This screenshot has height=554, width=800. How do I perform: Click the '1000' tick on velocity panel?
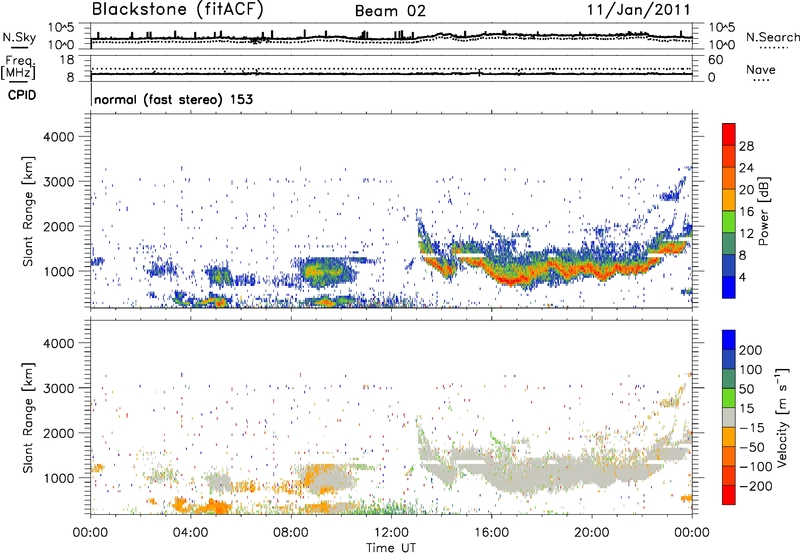58,478
